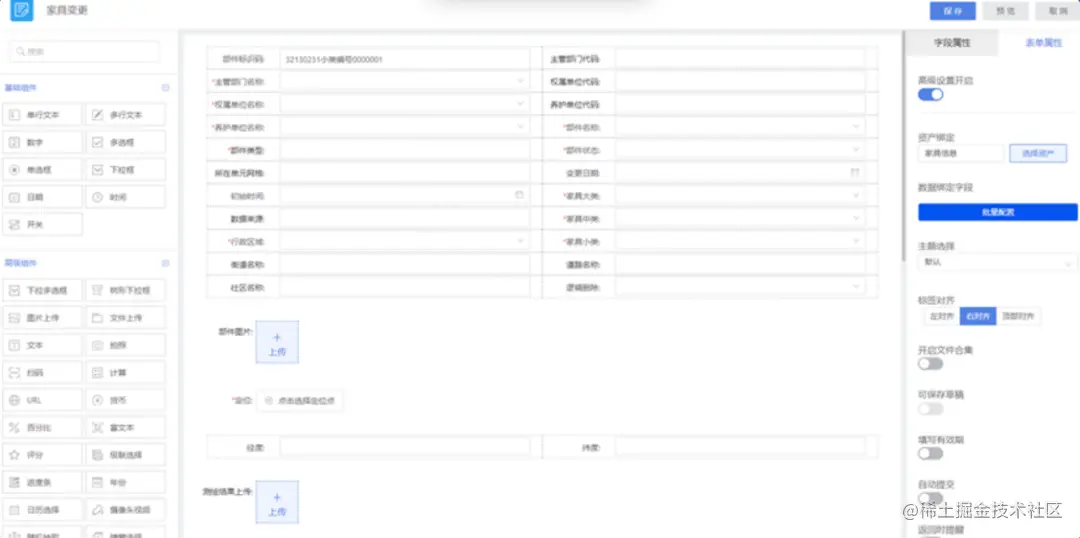Toggle the 开启文件合集 switch
Viewport: 1080px width, 538px height.
tap(931, 363)
